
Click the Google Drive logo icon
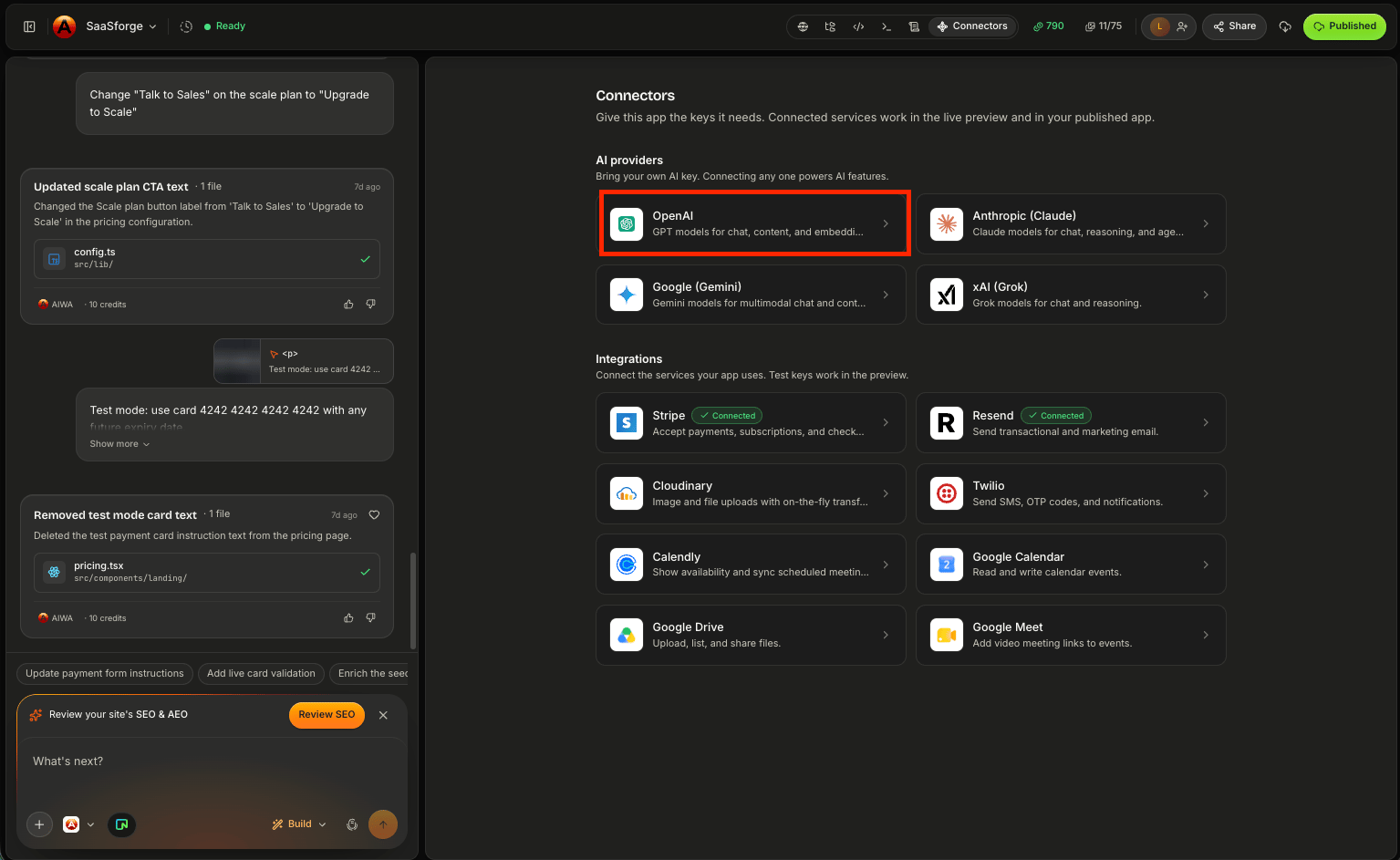(x=627, y=635)
